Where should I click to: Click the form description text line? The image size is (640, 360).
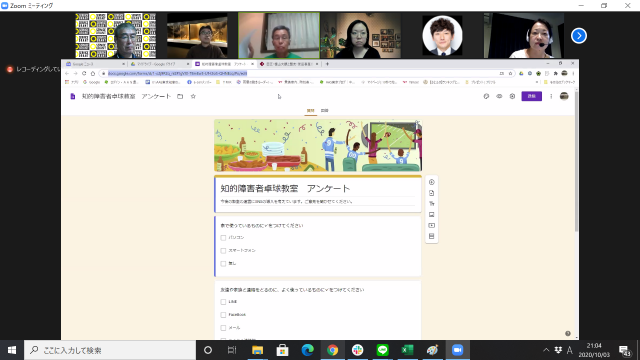click(287, 202)
